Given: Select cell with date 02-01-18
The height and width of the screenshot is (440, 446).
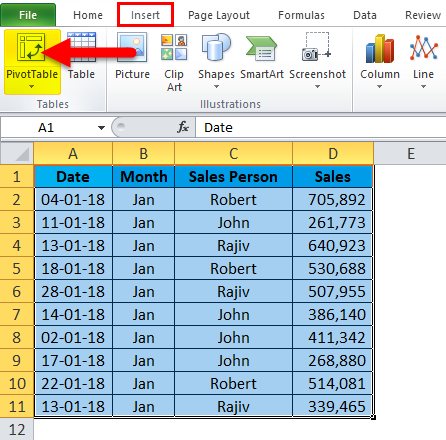Looking at the screenshot, I should pos(73,337).
